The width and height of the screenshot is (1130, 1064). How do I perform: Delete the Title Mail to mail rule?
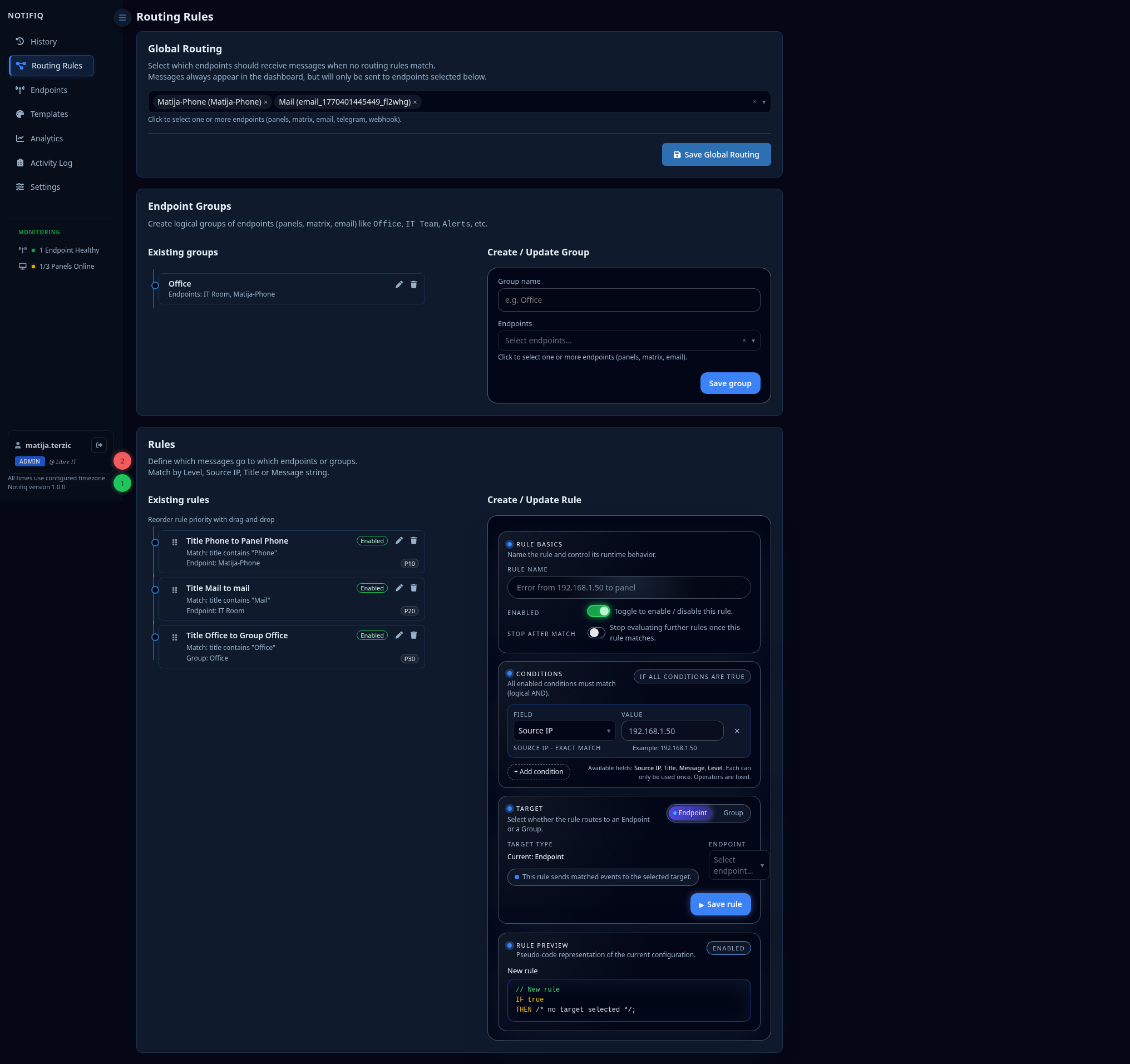tap(414, 588)
